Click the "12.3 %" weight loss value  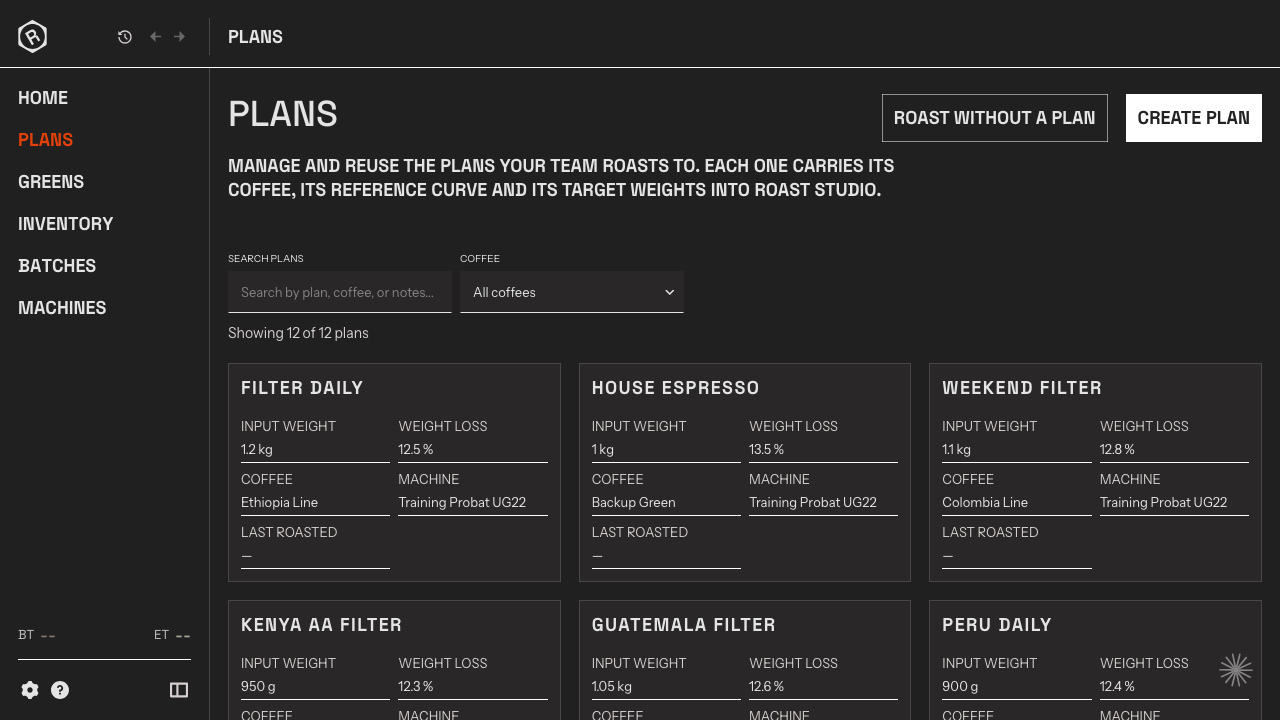pyautogui.click(x=416, y=687)
